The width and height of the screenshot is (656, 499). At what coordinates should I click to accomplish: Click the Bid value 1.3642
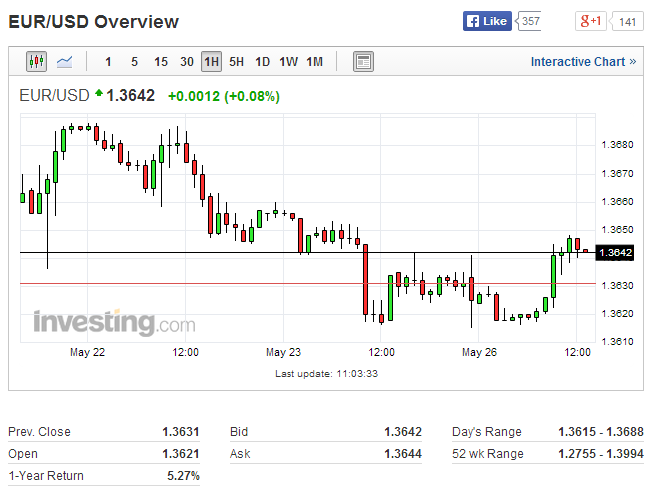coord(403,432)
